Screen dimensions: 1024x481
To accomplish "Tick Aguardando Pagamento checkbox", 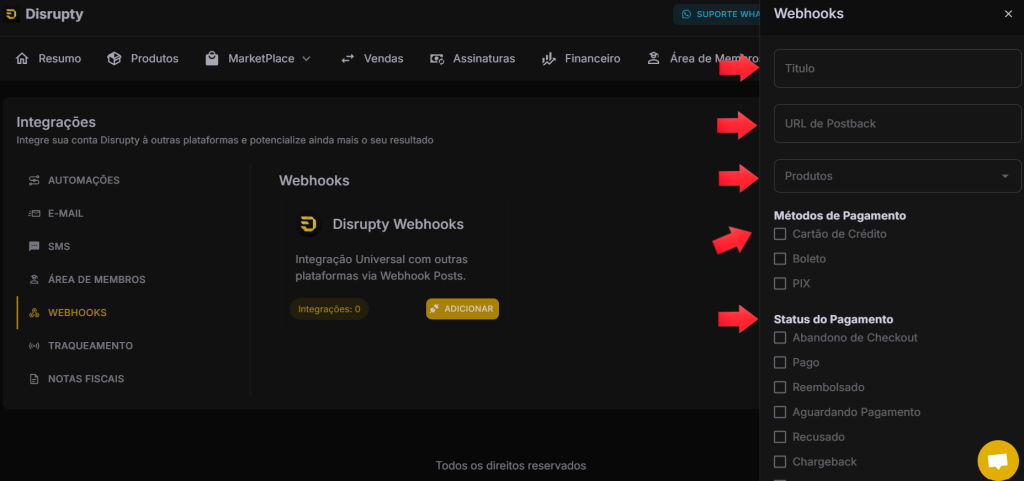I will point(780,412).
